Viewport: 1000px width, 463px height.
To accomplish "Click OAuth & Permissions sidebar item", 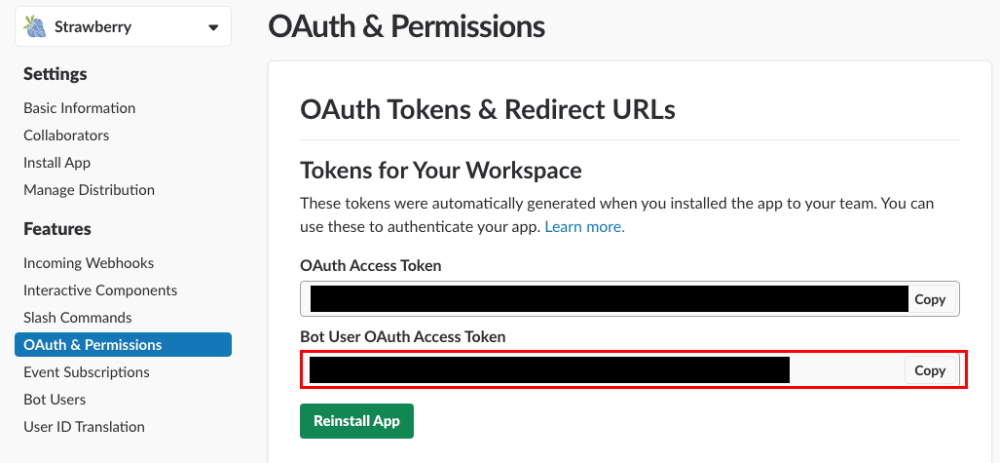I will 93,345.
